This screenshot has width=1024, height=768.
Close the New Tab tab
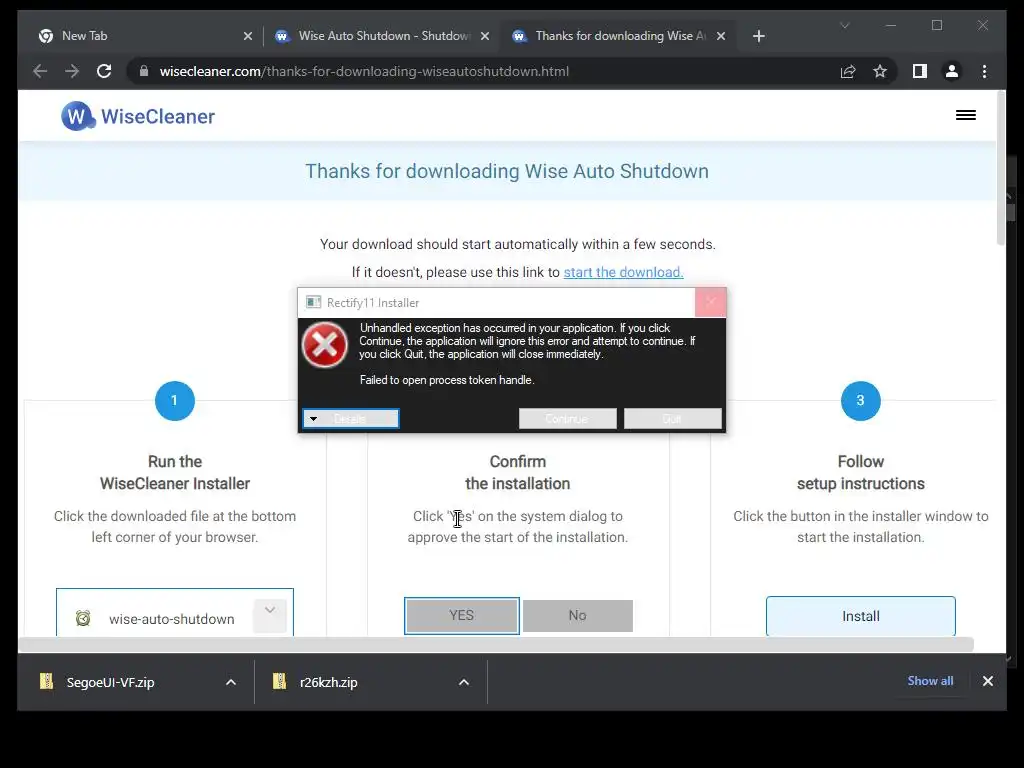[248, 36]
